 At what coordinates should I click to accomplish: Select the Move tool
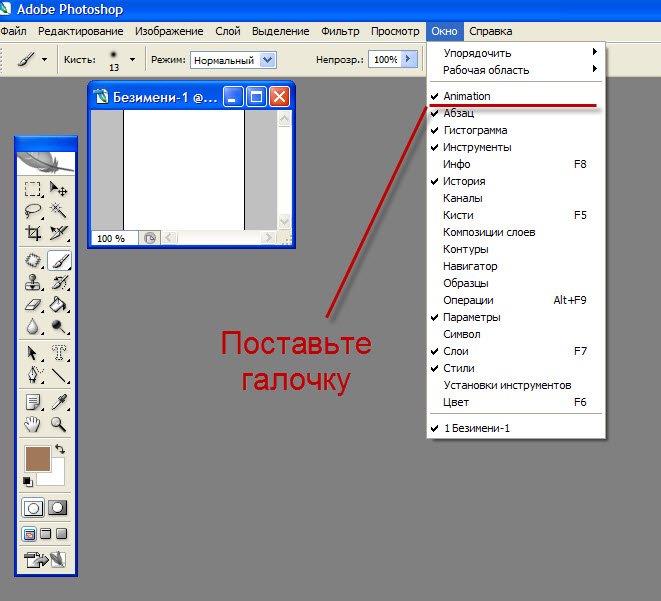pos(59,189)
